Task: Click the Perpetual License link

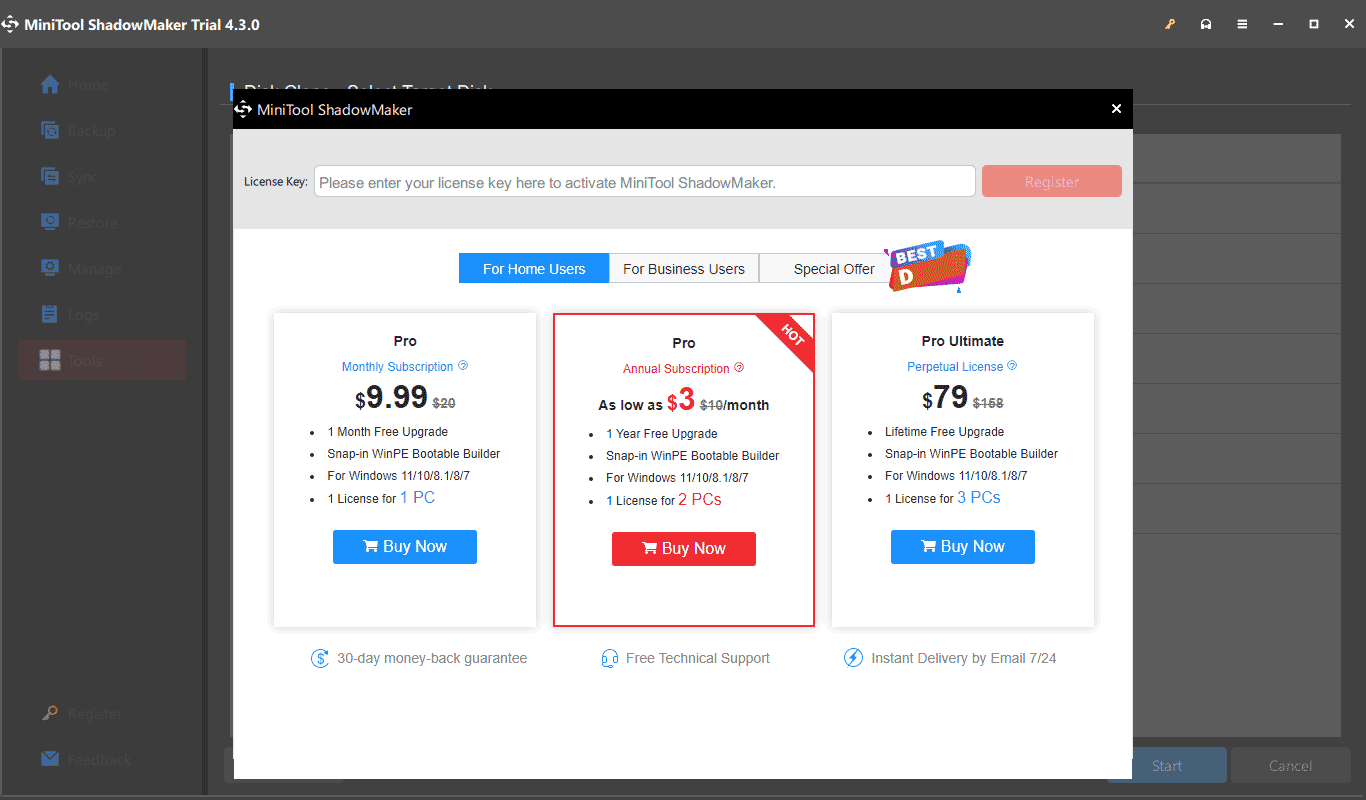Action: [955, 367]
